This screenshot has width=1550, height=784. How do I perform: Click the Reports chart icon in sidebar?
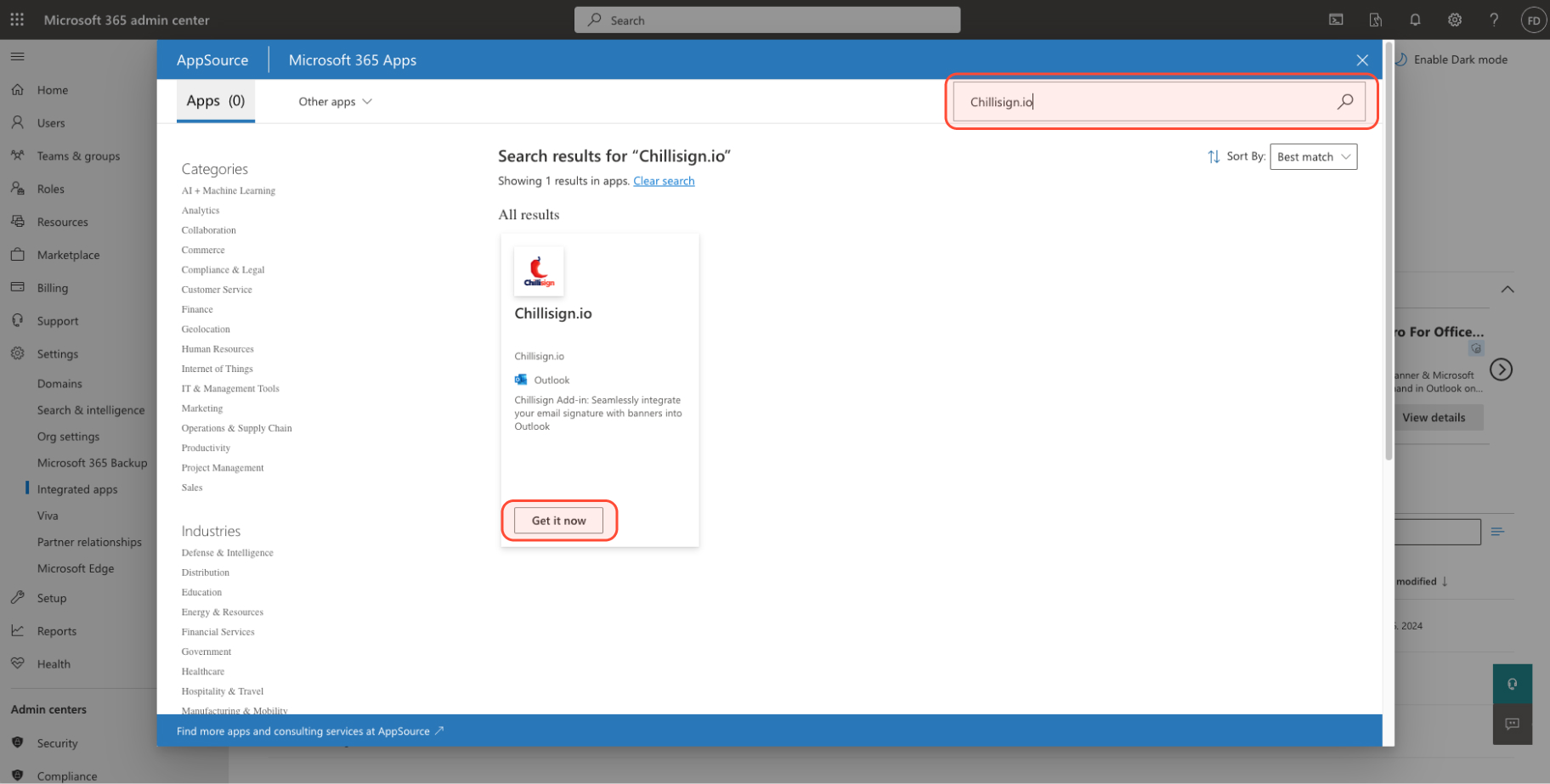coord(17,630)
